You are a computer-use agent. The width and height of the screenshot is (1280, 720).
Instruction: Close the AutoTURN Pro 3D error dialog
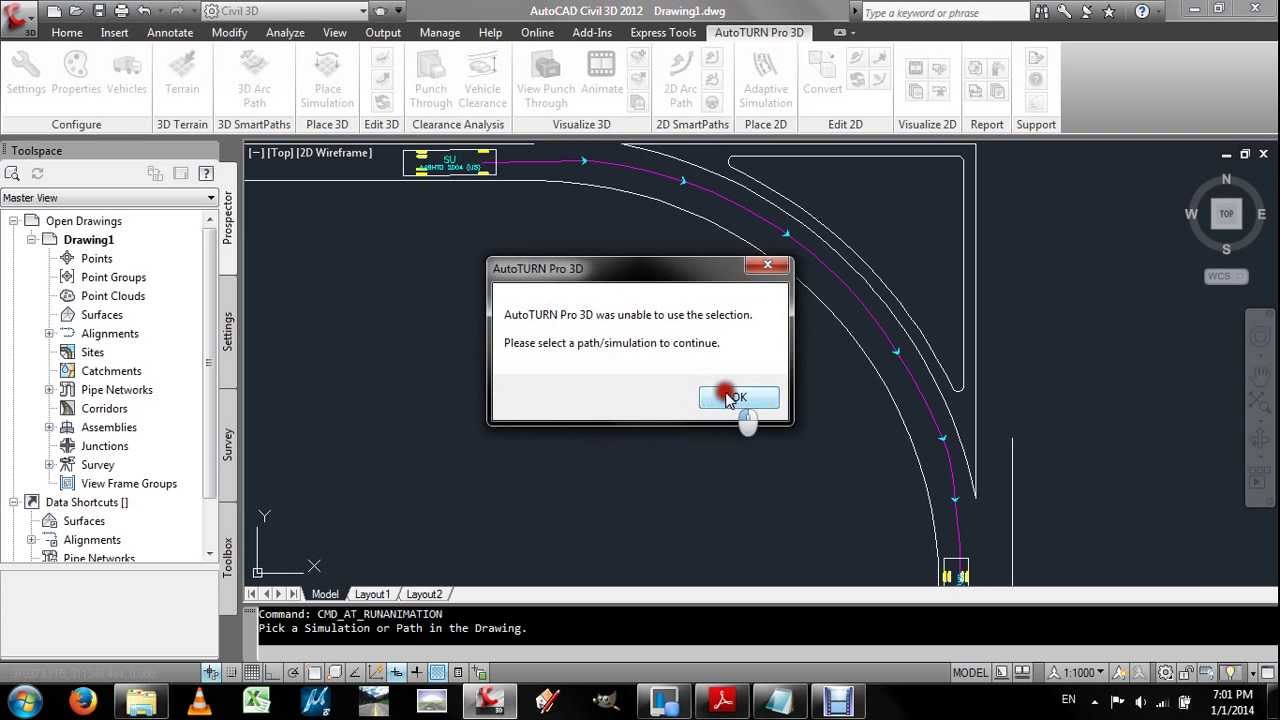(x=767, y=265)
